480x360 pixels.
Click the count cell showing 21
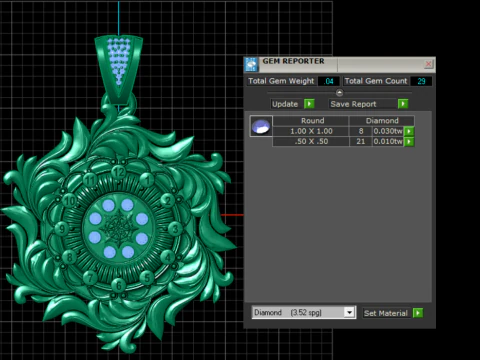361,142
